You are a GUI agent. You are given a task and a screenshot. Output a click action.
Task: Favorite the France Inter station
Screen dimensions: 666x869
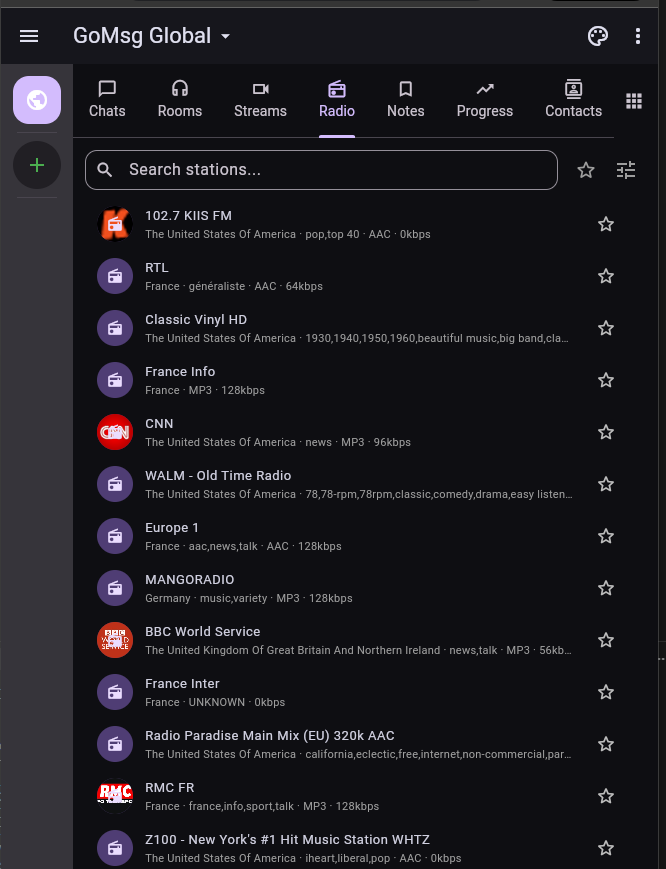606,692
